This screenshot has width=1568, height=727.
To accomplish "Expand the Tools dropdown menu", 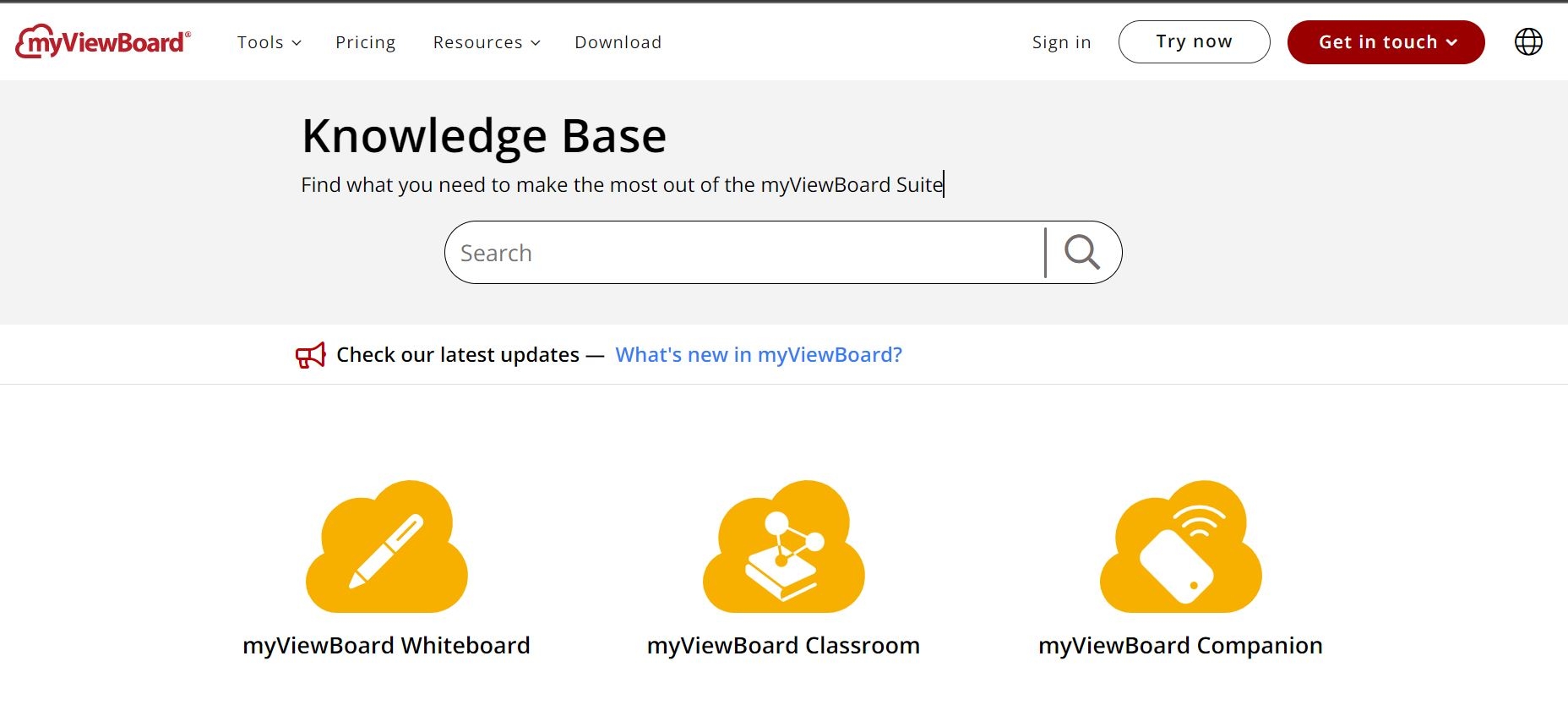I will pyautogui.click(x=269, y=42).
